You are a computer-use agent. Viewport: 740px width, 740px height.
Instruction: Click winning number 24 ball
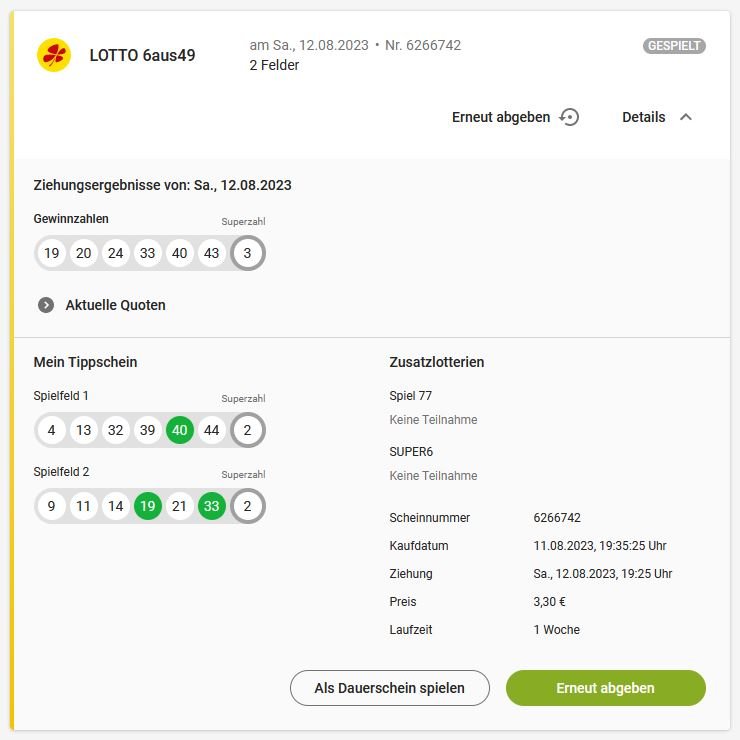coord(116,253)
